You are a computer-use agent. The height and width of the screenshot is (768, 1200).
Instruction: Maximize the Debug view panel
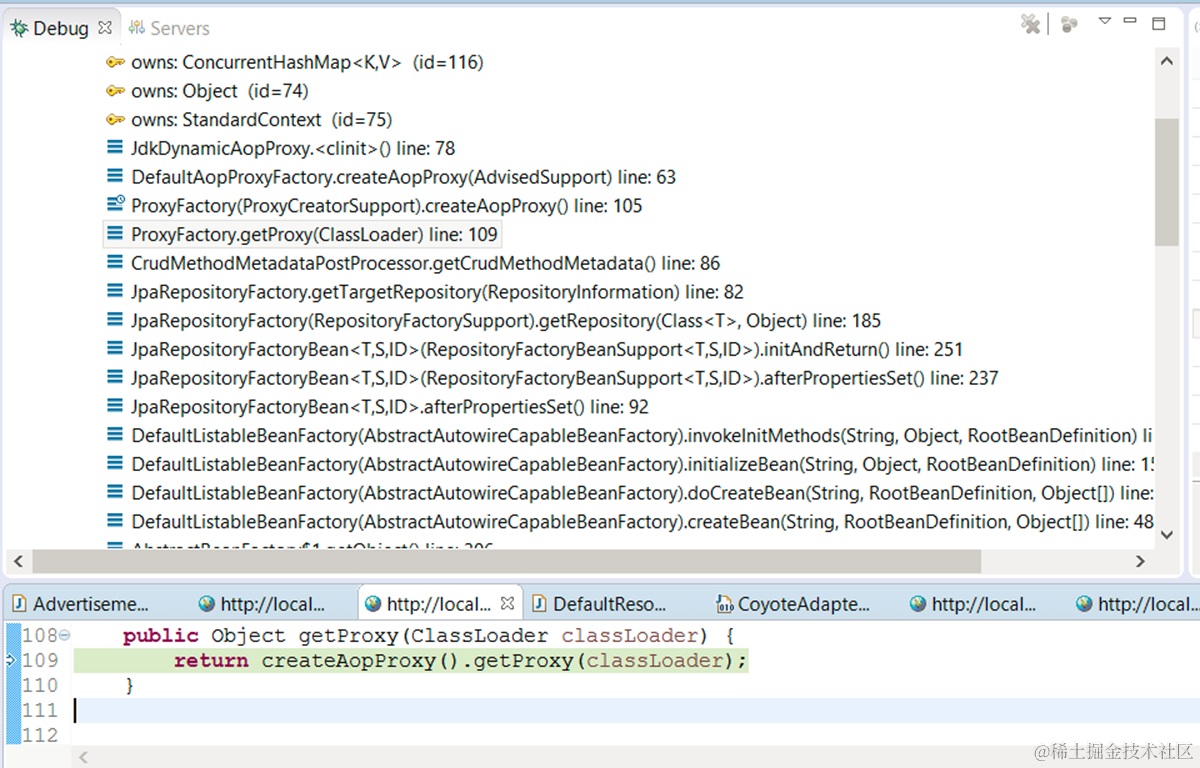point(1159,23)
